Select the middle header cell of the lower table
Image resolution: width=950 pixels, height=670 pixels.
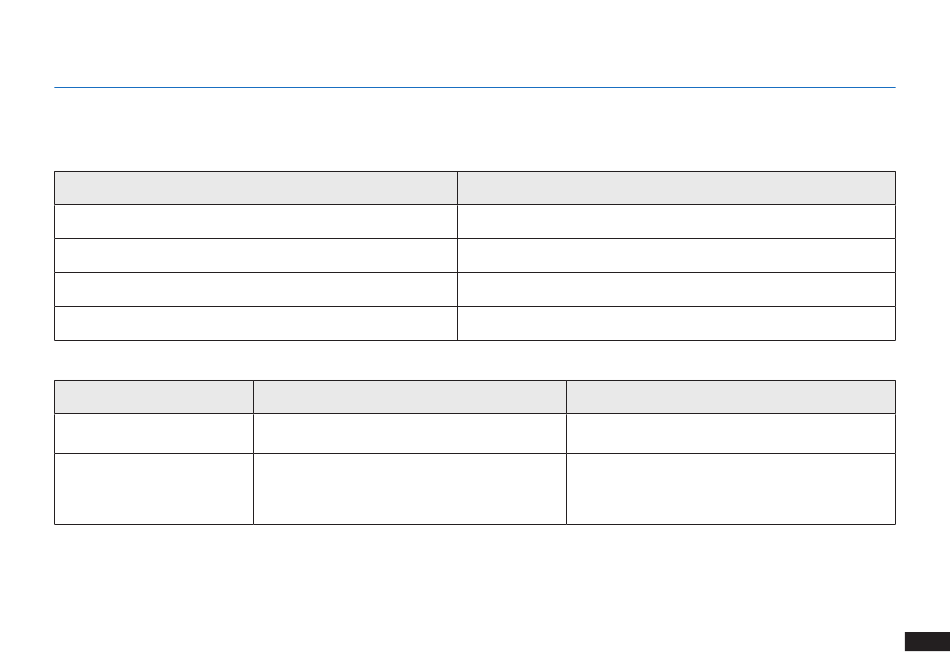[410, 396]
